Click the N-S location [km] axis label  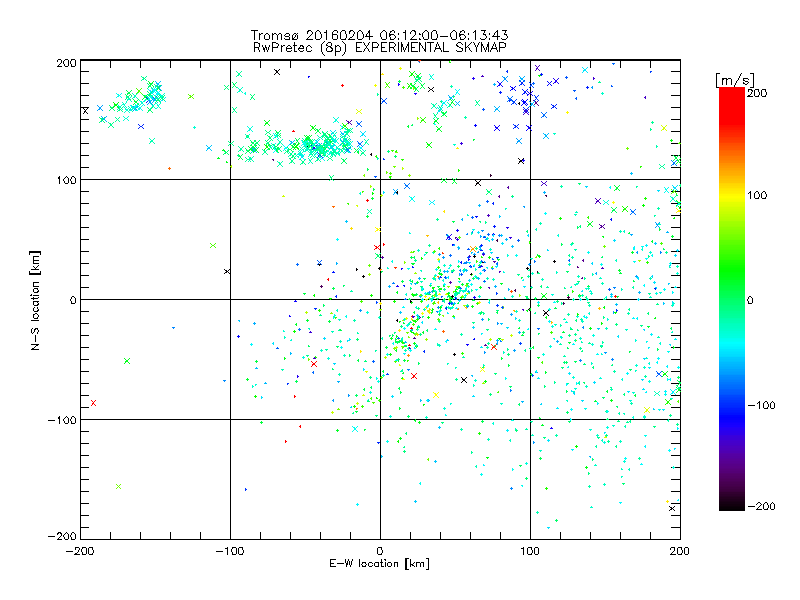pos(35,300)
